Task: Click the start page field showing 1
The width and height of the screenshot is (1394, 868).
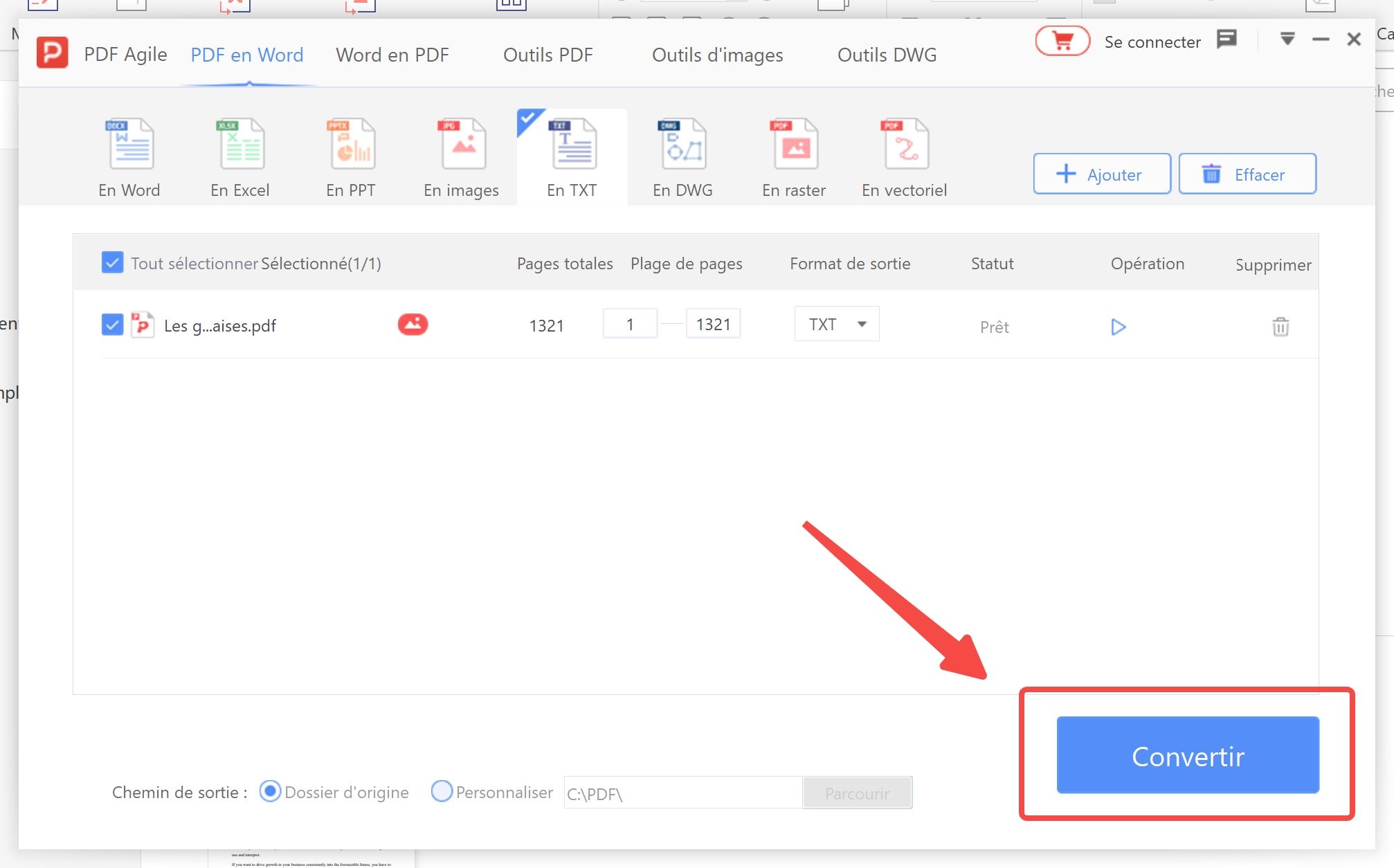Action: (x=630, y=324)
